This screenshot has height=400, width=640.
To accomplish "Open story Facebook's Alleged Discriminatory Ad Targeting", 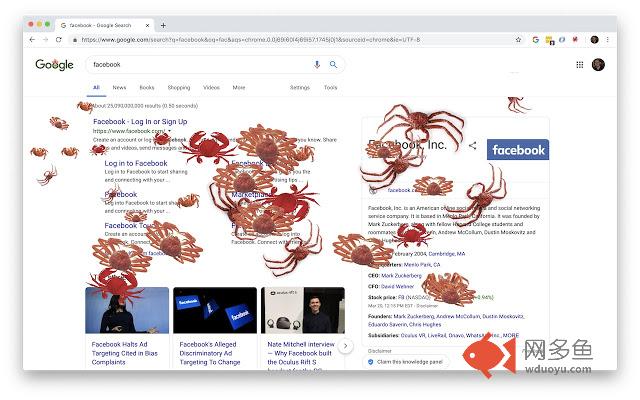I will tap(210, 353).
